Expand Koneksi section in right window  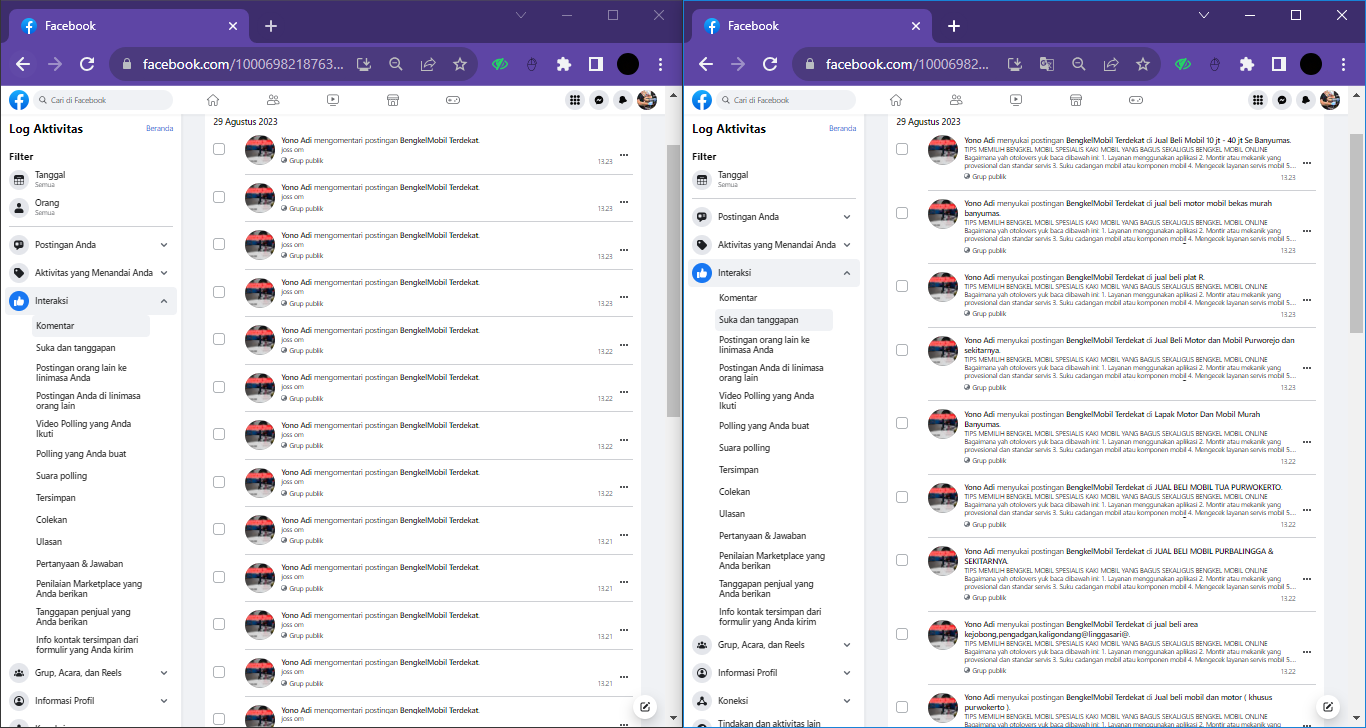[774, 701]
